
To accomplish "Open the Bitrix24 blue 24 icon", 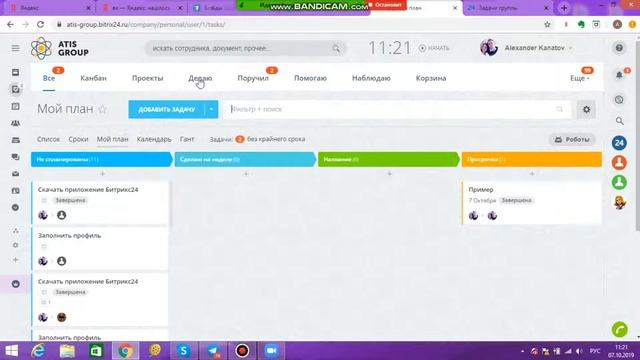I will point(619,143).
